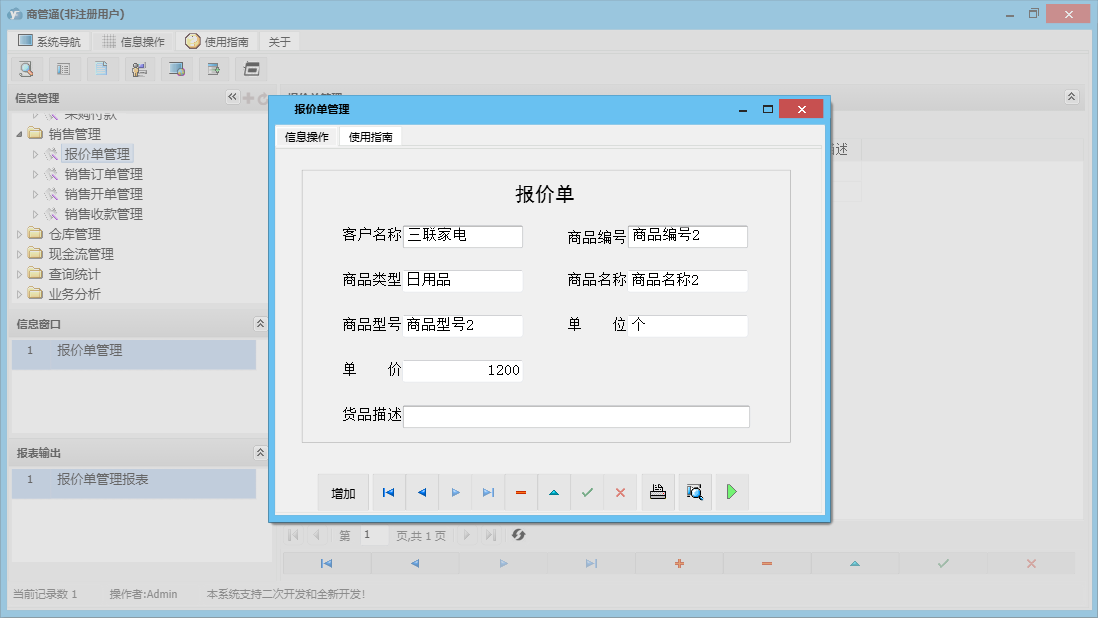Viewport: 1098px width, 618px height.
Task: Collapse the 信息管理 panel with the double chevron
Action: (231, 97)
